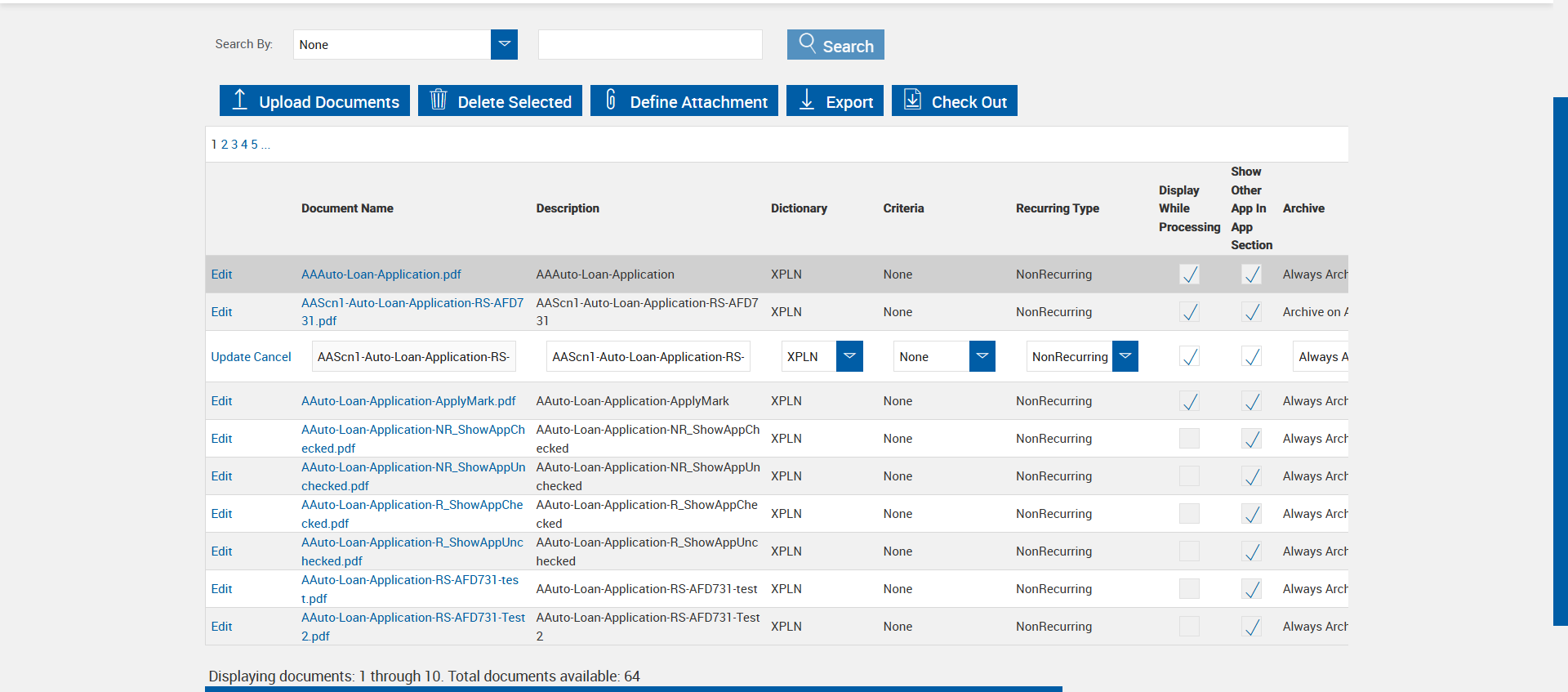Click the Check Out document icon
The image size is (1568, 692).
coord(912,100)
